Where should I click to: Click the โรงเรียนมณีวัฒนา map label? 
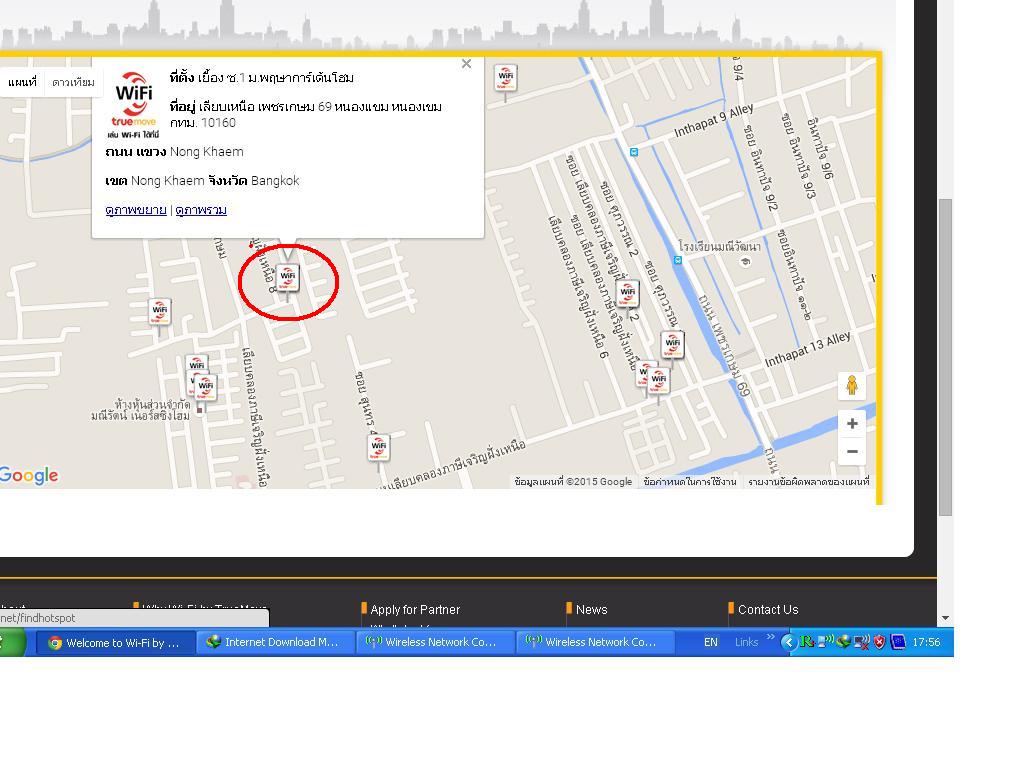pos(719,247)
